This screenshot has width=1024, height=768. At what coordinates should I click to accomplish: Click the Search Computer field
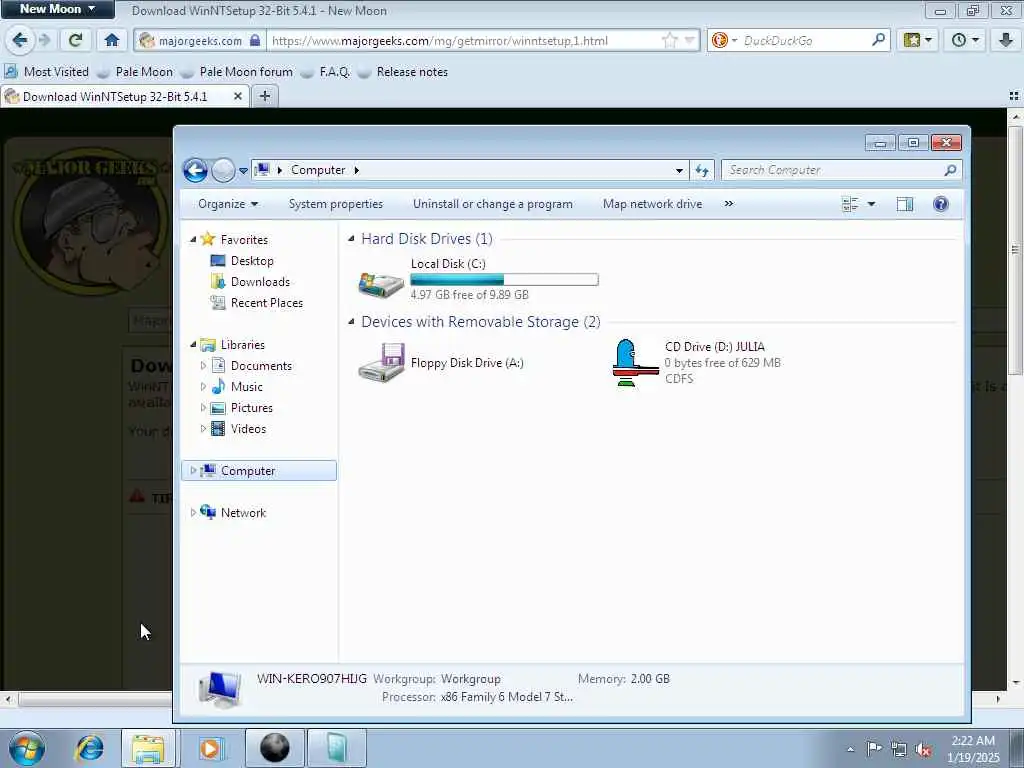tap(841, 170)
